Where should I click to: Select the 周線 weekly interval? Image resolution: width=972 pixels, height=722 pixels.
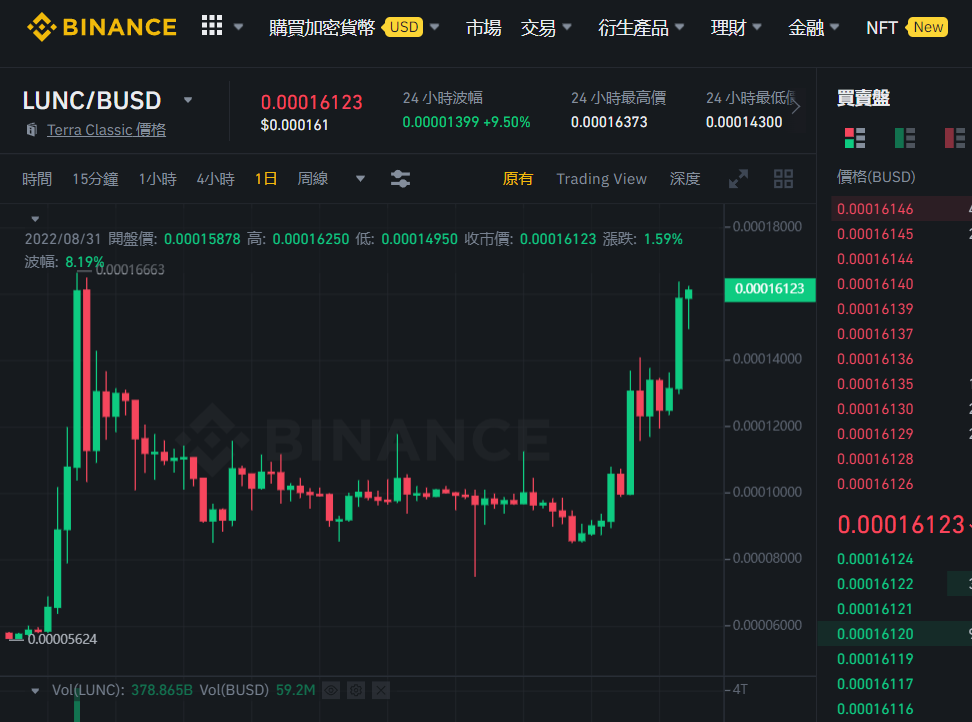pos(312,179)
